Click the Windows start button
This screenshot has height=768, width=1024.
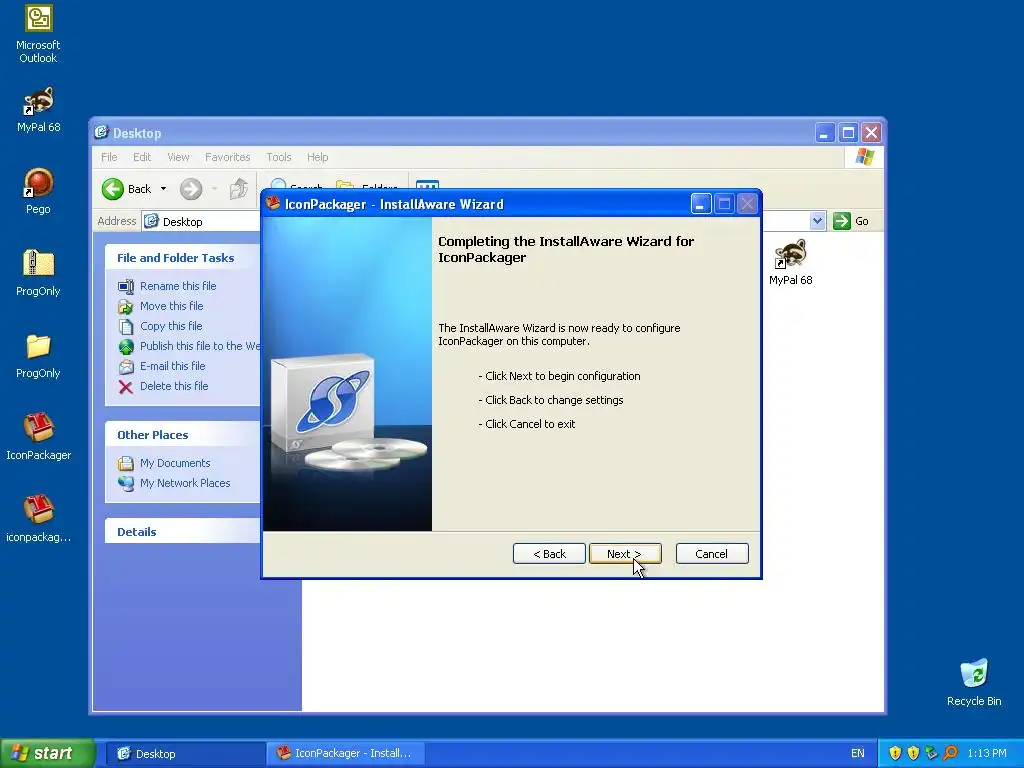(48, 754)
